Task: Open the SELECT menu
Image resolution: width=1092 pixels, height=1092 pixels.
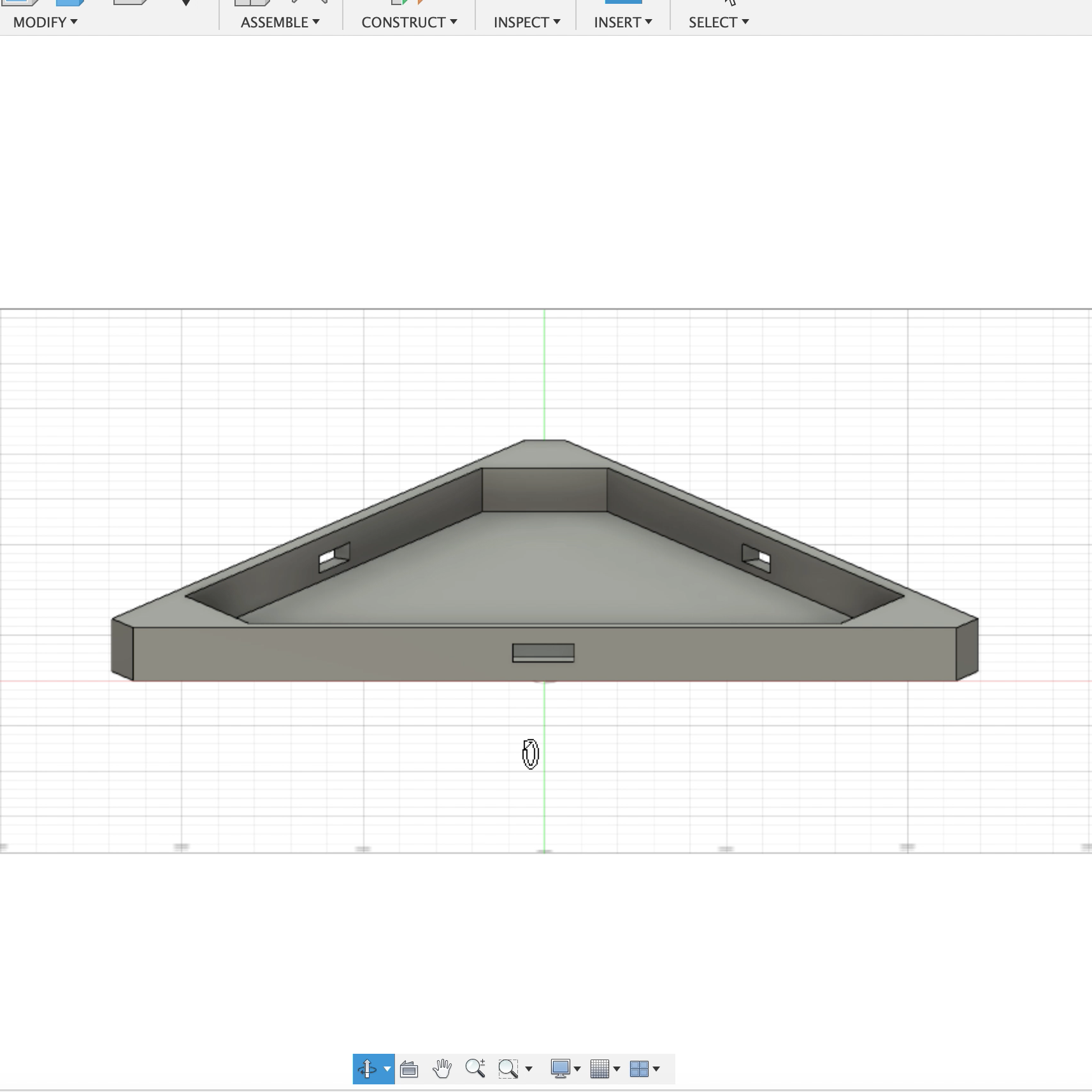Action: coord(716,22)
